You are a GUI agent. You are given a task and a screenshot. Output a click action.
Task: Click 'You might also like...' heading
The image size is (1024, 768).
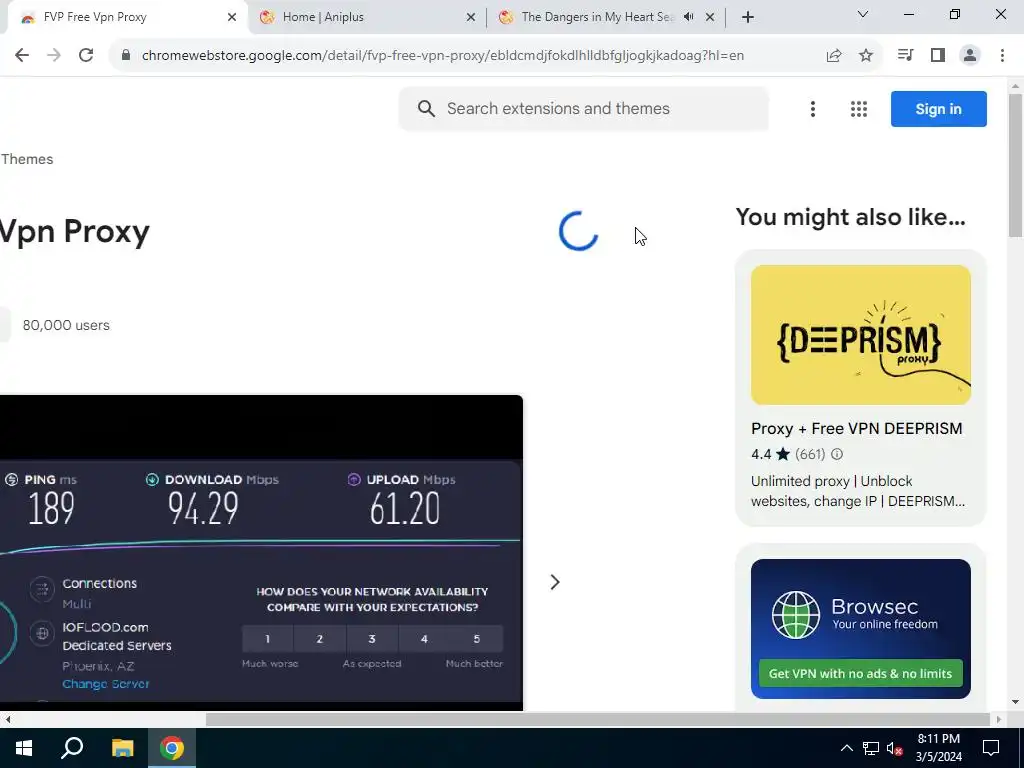coord(850,217)
